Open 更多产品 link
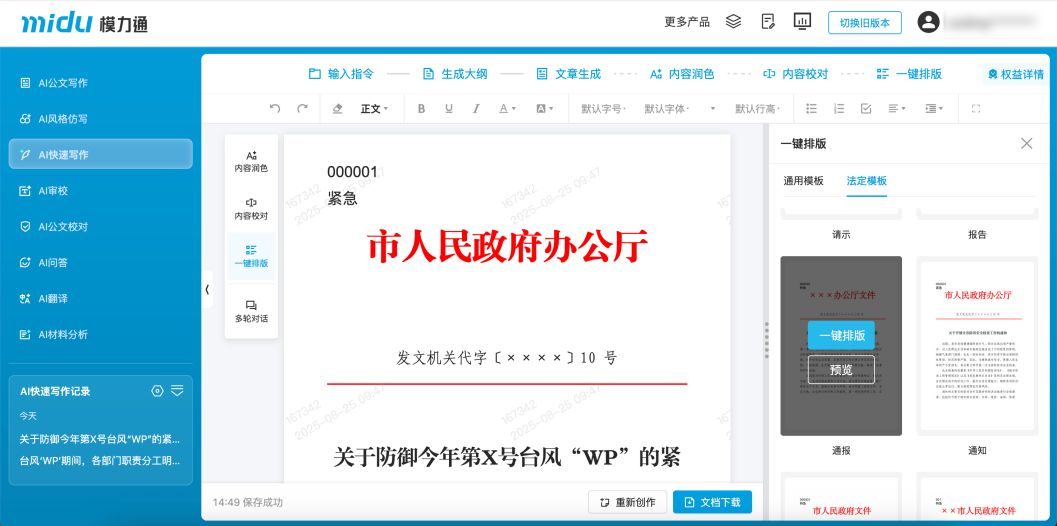 tap(687, 22)
